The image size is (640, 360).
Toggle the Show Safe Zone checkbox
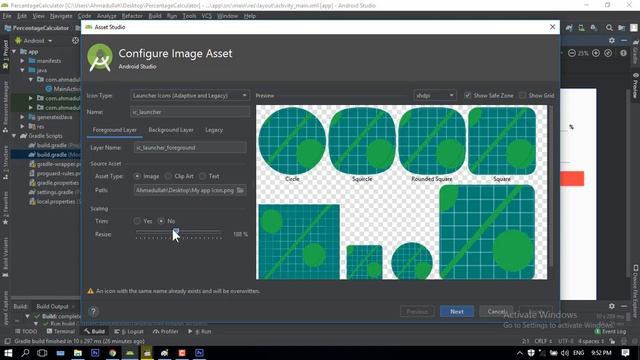468,96
